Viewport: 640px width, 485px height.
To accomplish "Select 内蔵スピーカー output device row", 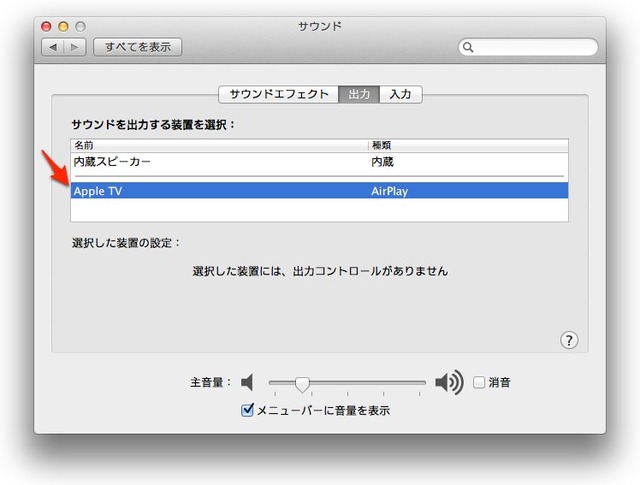I will (319, 162).
